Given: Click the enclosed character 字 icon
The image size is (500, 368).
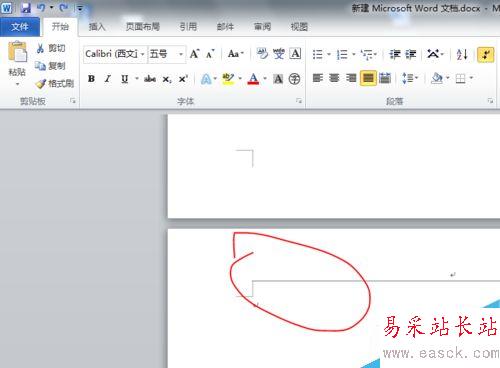Looking at the screenshot, I should coord(294,79).
